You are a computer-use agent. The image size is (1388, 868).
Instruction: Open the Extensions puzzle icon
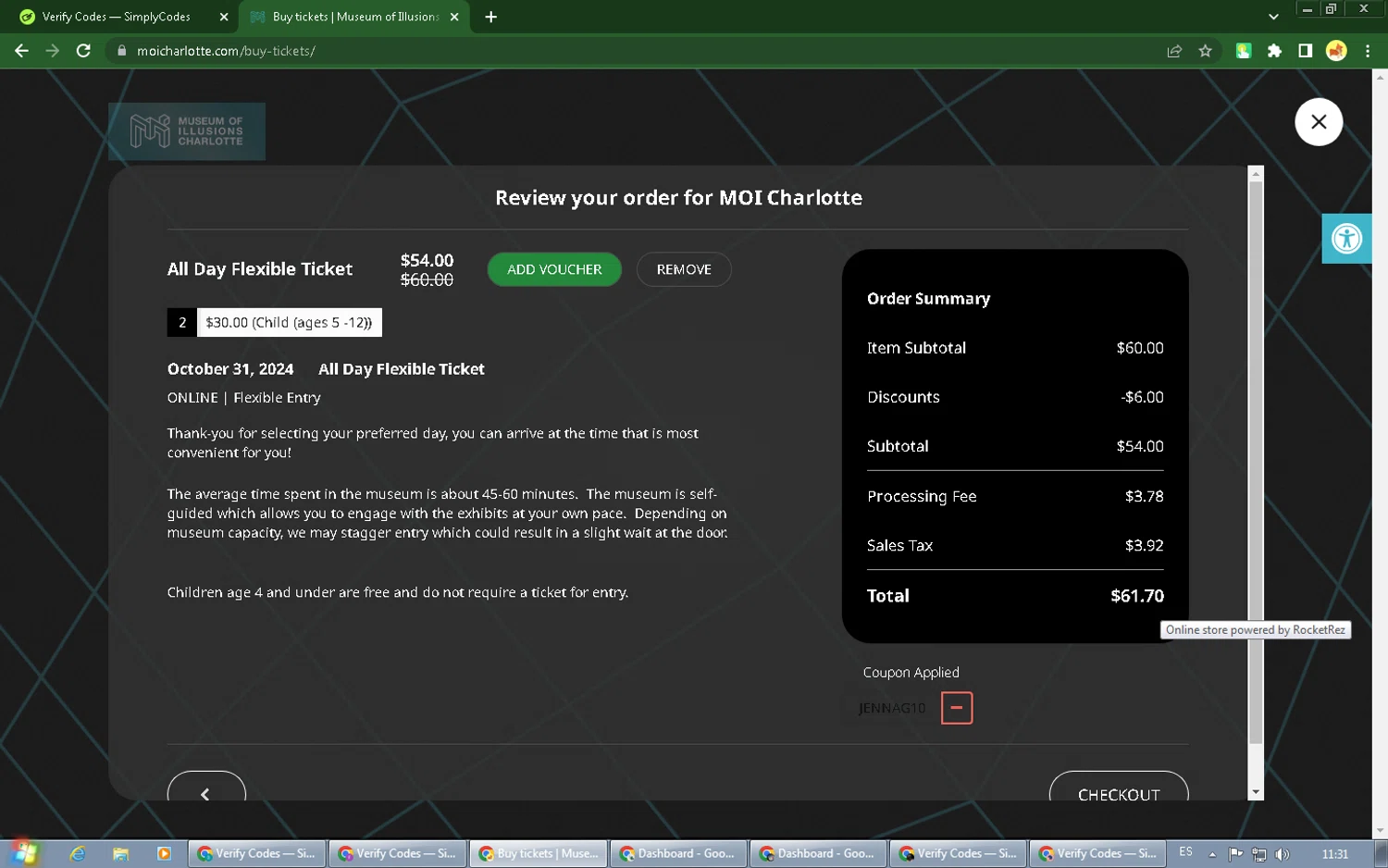tap(1274, 51)
